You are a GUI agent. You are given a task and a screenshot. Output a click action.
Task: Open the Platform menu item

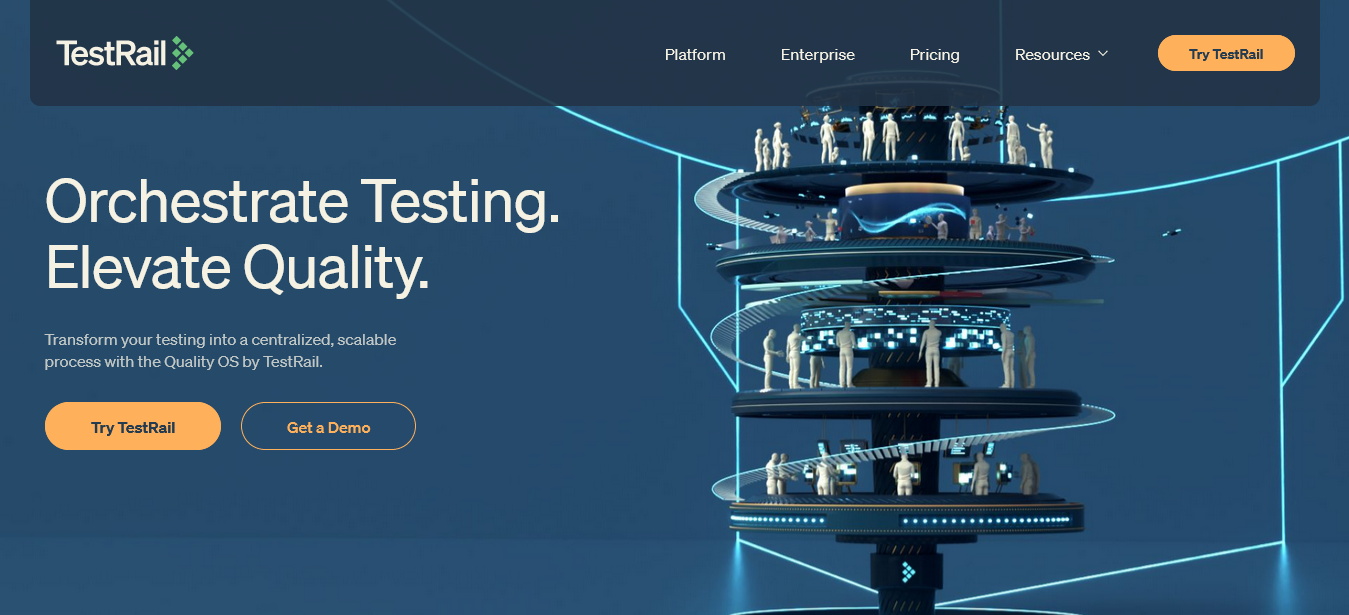[x=695, y=55]
